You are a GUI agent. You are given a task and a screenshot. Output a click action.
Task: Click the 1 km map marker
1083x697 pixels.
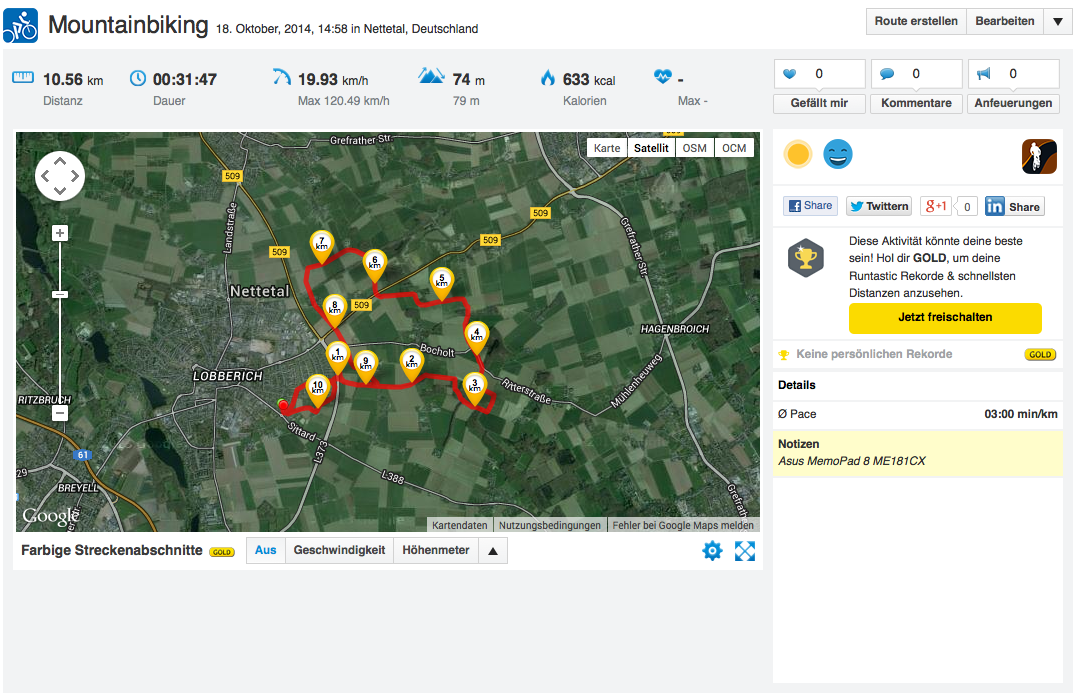(338, 357)
